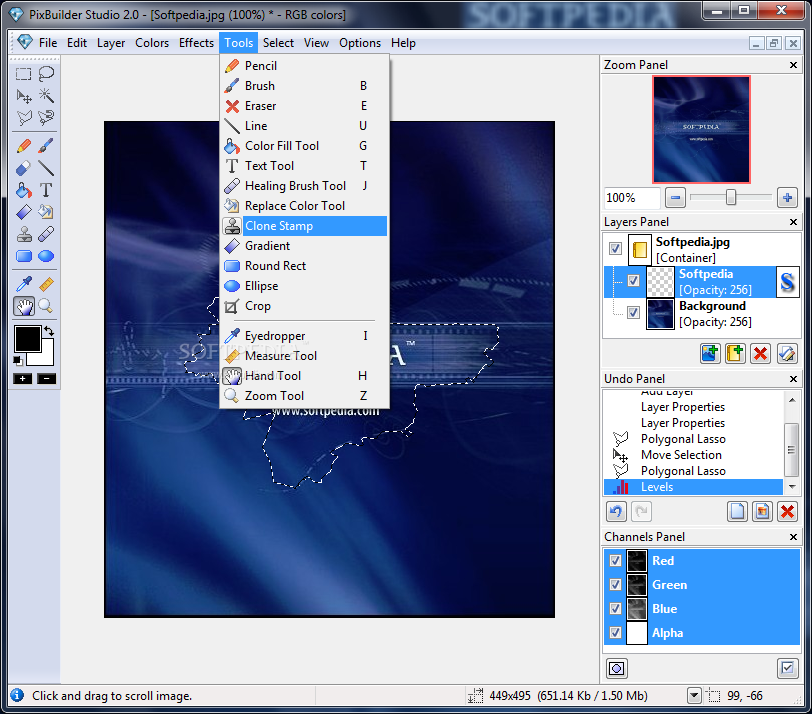Pick Healing Brush bandage in left toolbox

tap(46, 235)
